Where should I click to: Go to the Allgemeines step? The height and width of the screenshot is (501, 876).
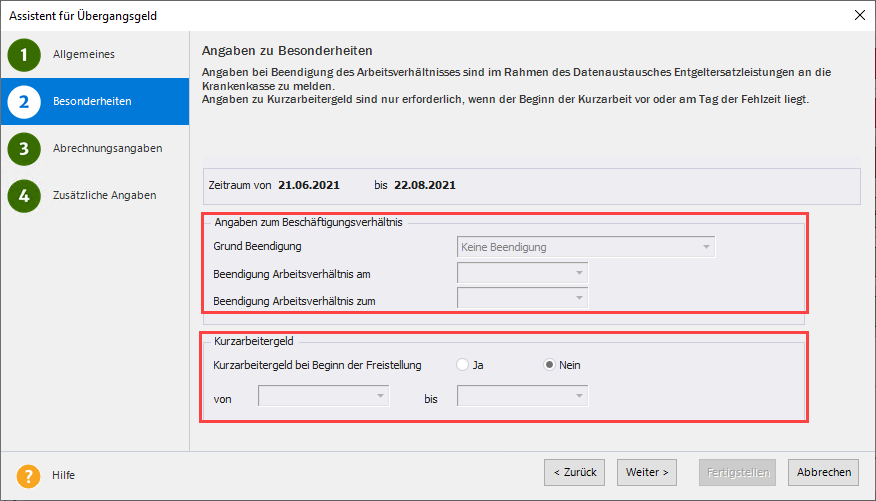pyautogui.click(x=84, y=55)
